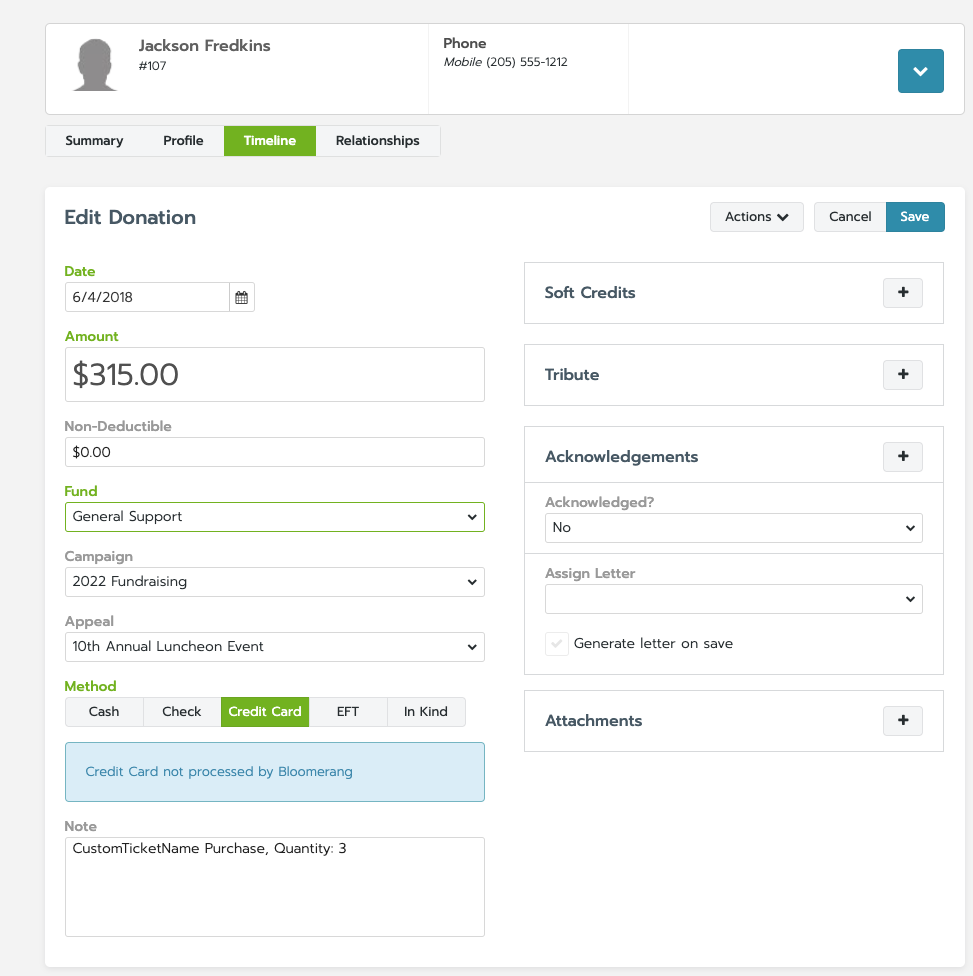Add a soft credit with plus icon
The image size is (973, 976).
(x=903, y=293)
